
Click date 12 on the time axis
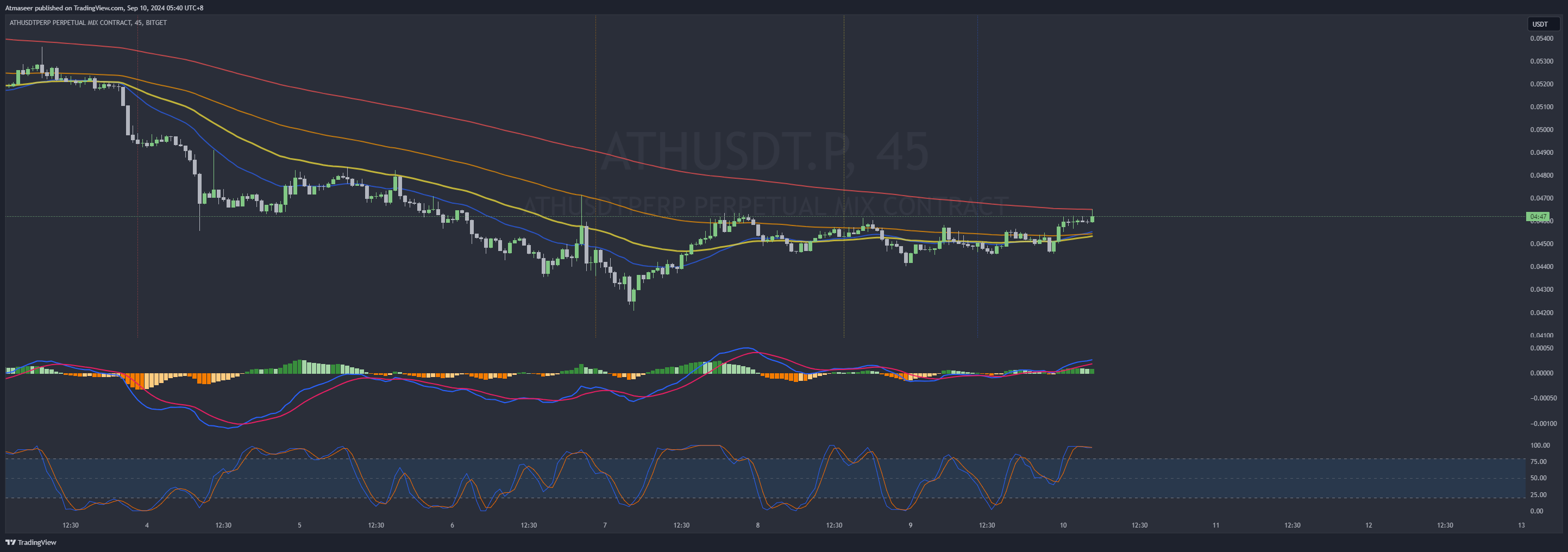pyautogui.click(x=1369, y=525)
